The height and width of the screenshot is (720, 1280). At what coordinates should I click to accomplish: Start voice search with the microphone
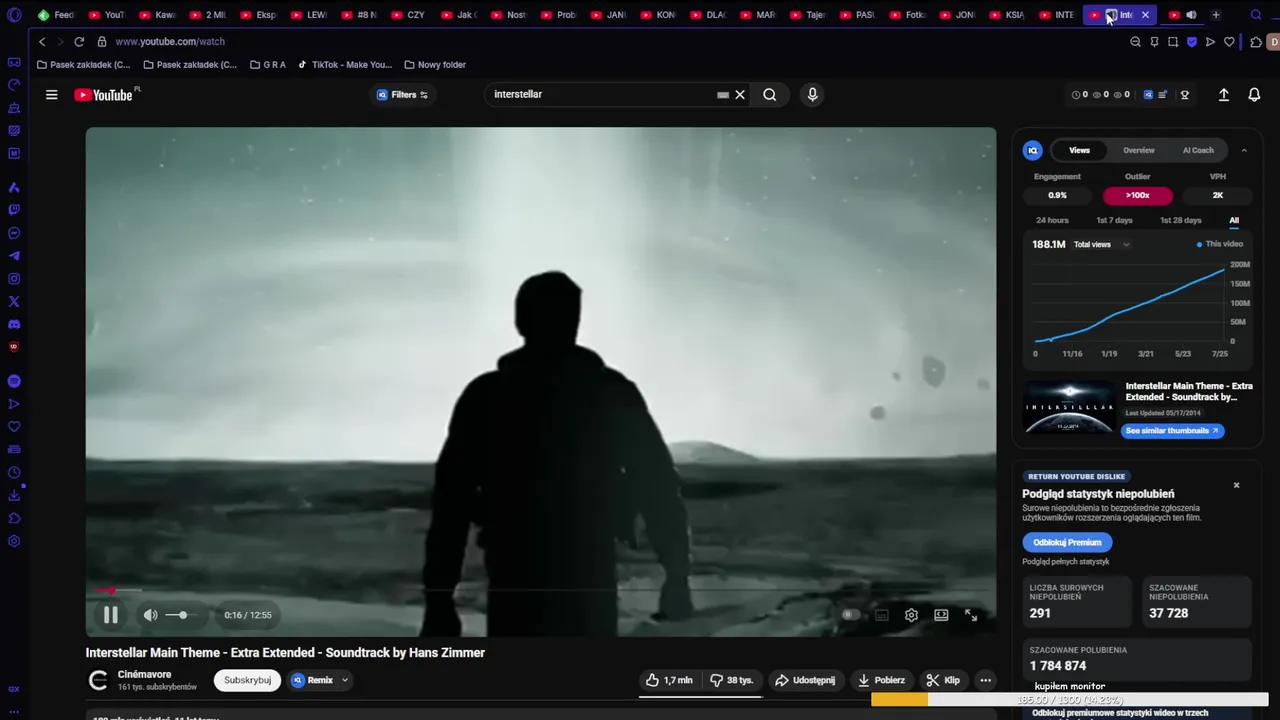point(812,95)
